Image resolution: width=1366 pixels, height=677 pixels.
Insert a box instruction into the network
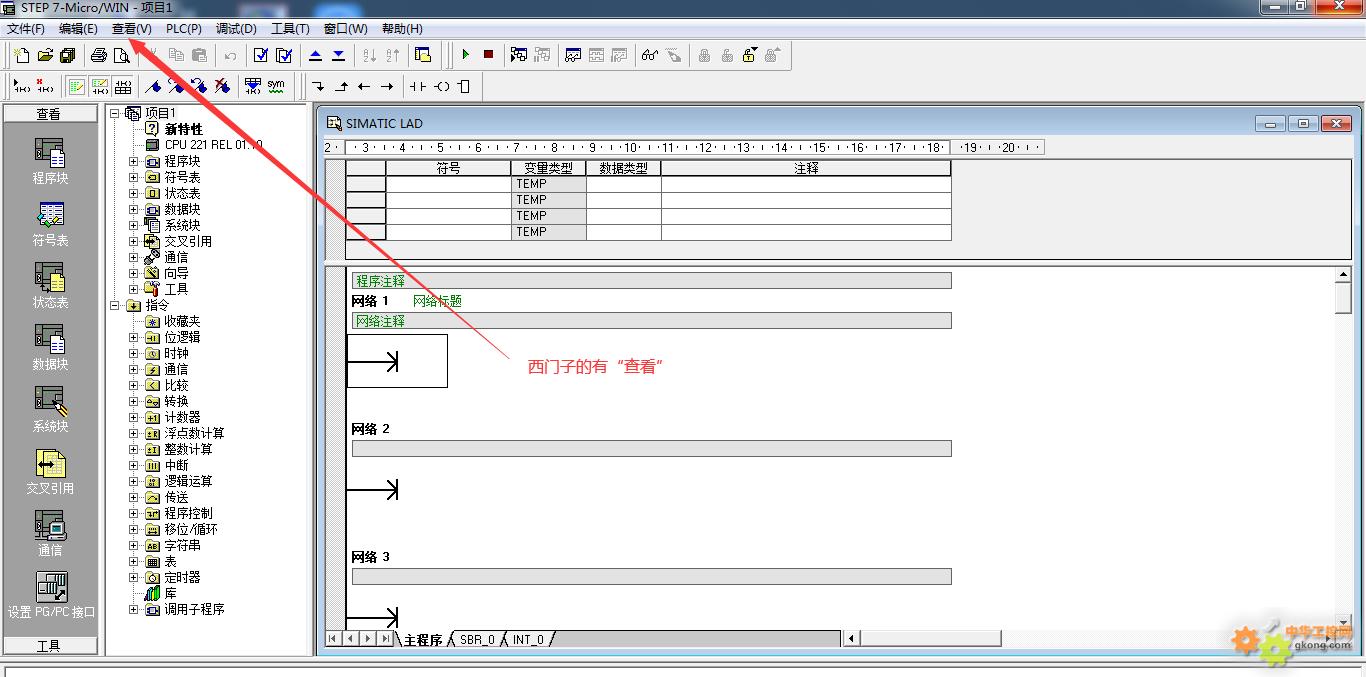(x=463, y=86)
